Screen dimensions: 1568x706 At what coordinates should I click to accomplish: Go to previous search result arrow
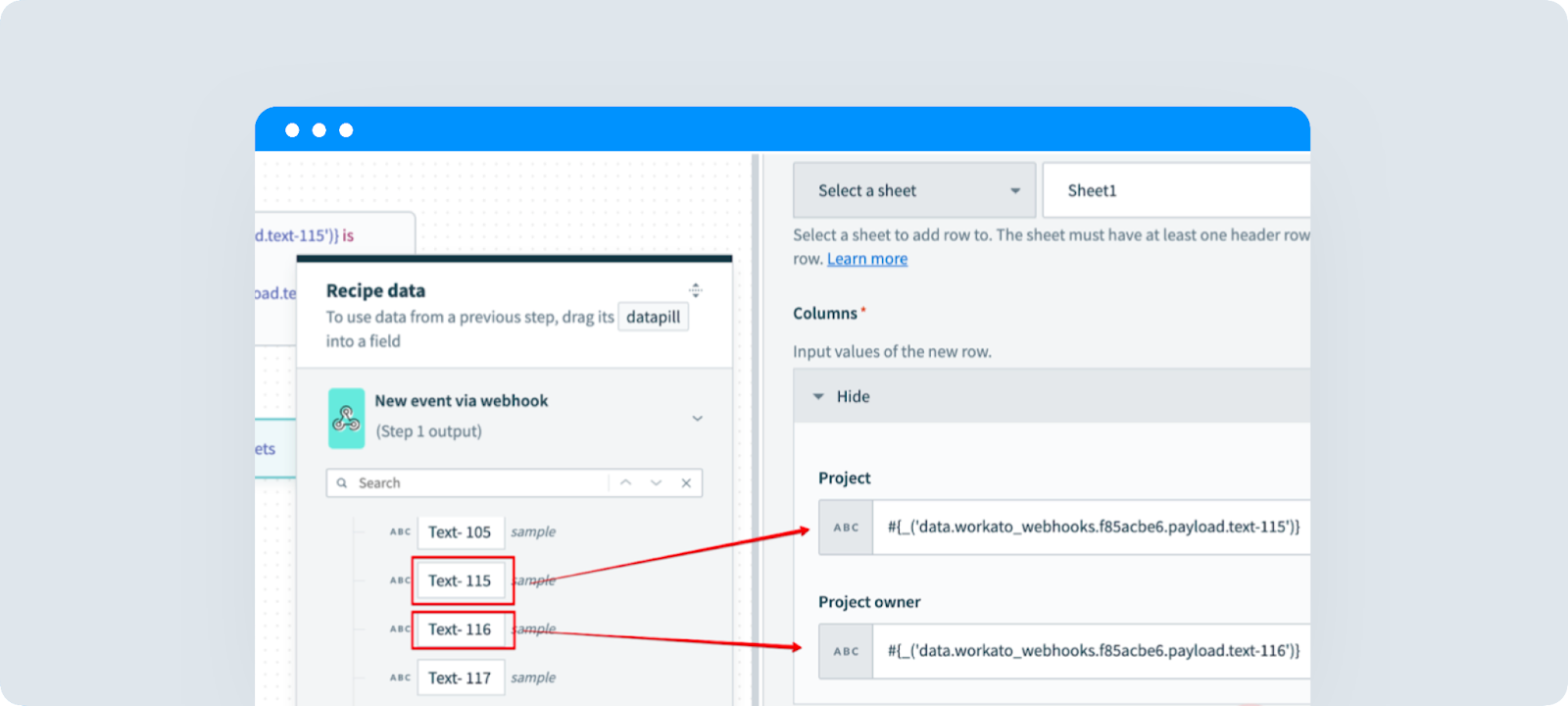pyautogui.click(x=625, y=483)
